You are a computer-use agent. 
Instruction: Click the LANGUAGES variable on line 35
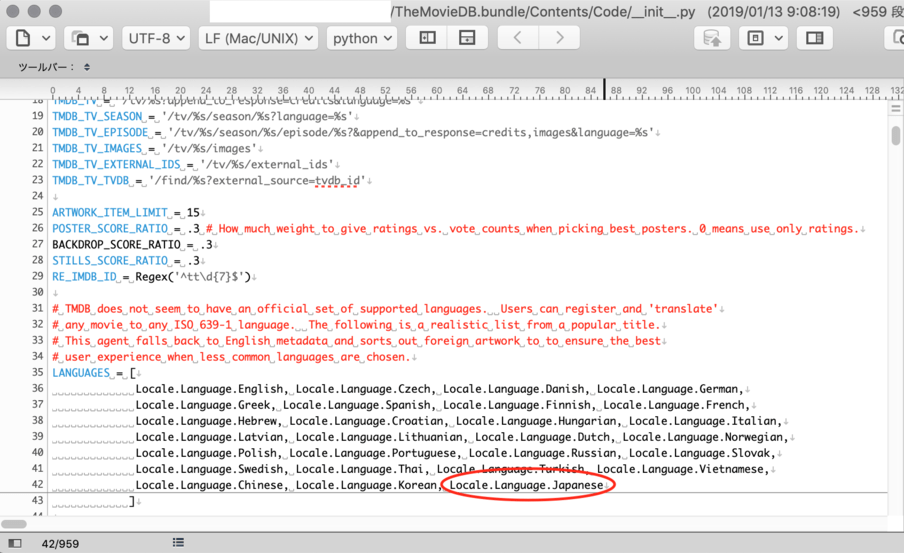click(x=81, y=373)
